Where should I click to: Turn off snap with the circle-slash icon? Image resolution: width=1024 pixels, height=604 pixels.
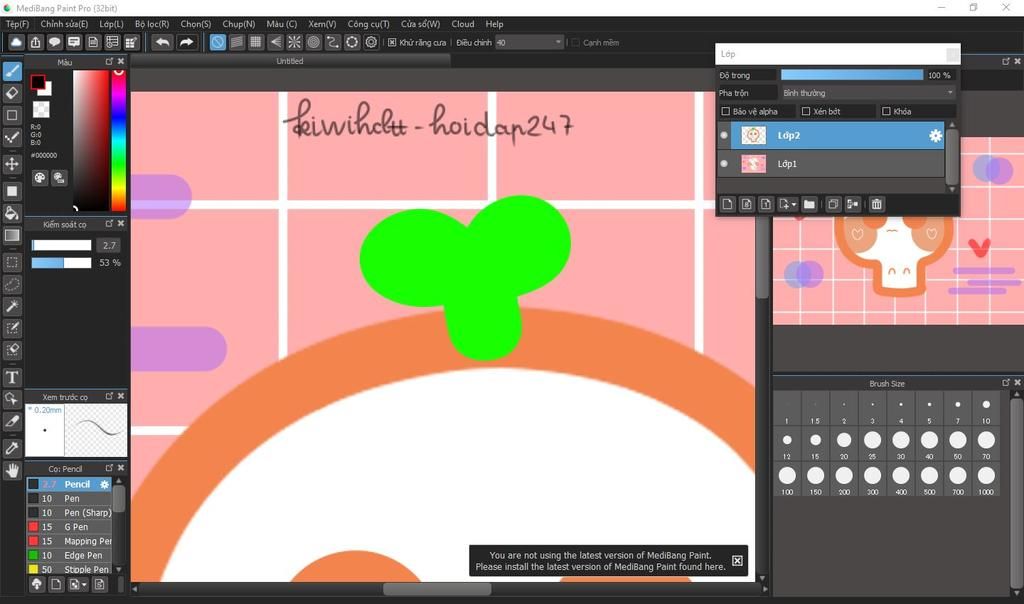pos(217,42)
